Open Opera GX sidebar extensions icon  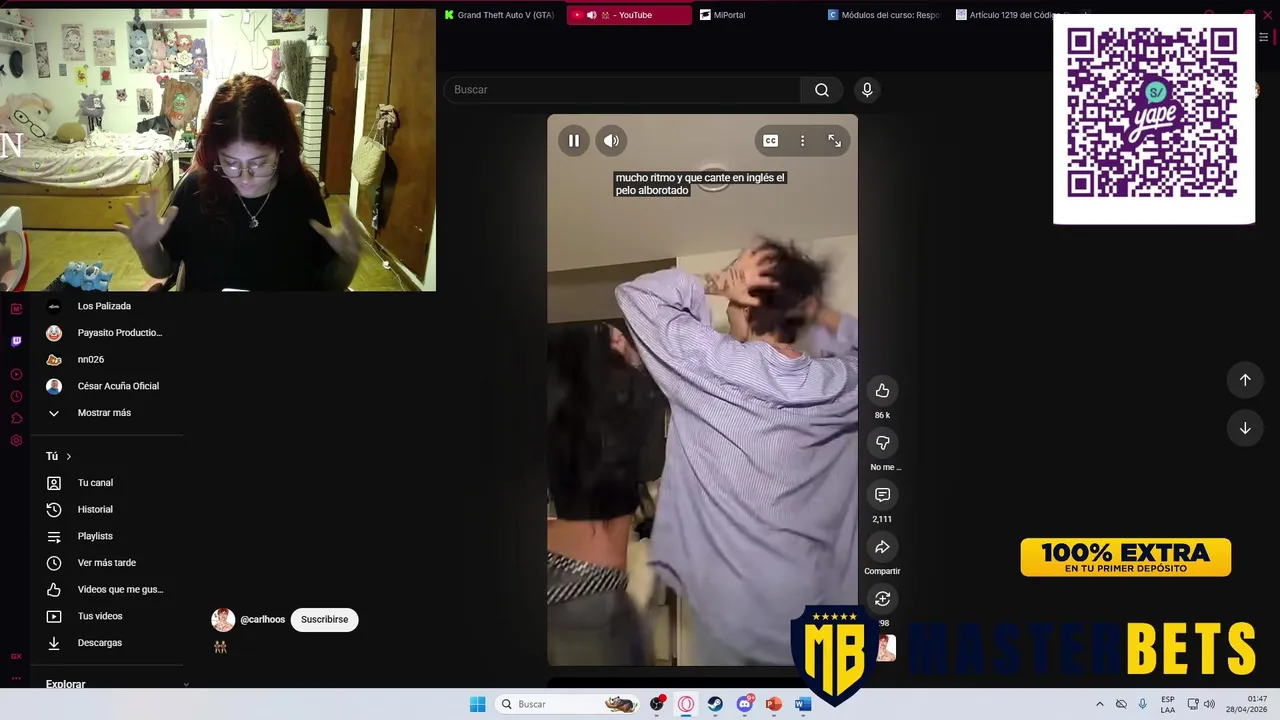point(16,419)
